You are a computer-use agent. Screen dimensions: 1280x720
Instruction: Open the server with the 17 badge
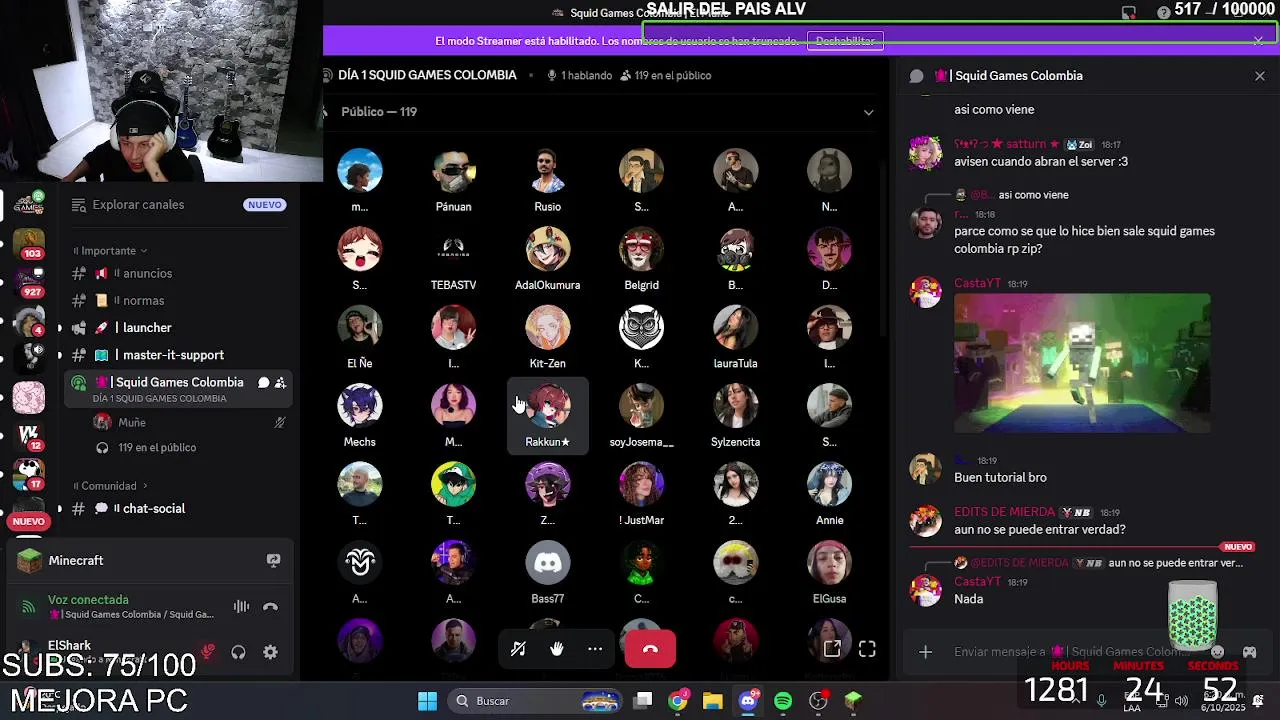click(x=29, y=475)
